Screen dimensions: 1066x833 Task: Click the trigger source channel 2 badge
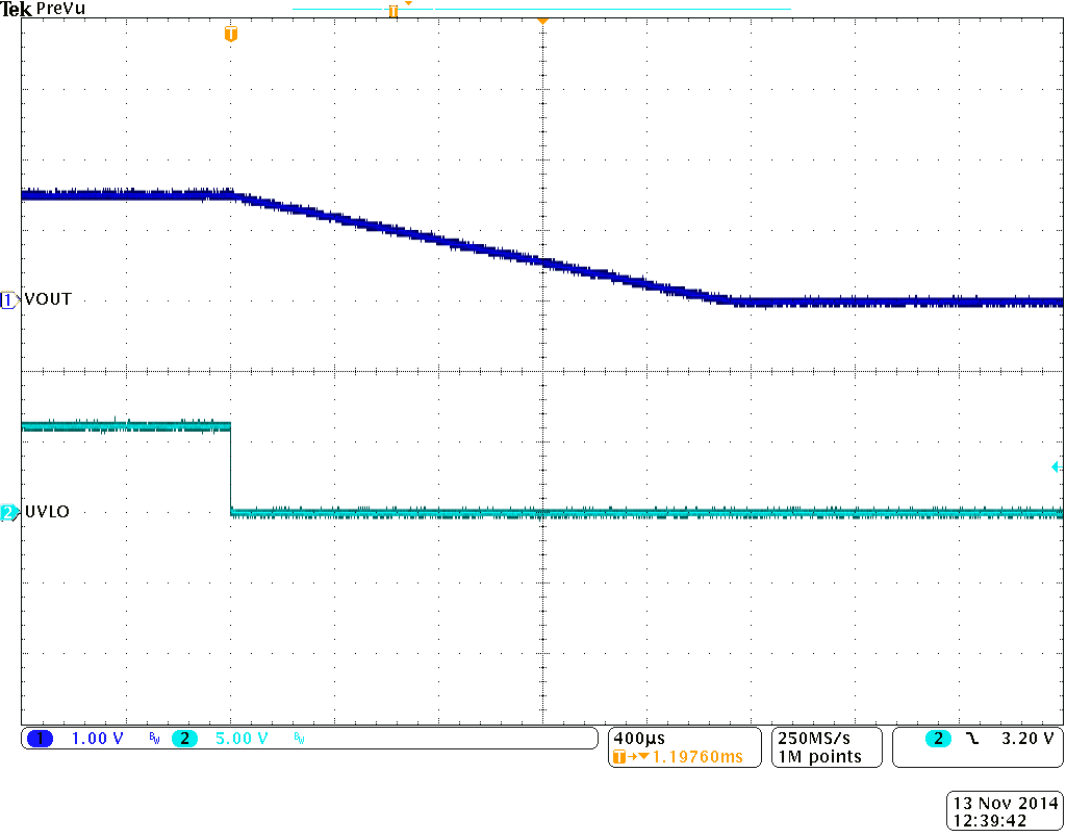(x=938, y=739)
